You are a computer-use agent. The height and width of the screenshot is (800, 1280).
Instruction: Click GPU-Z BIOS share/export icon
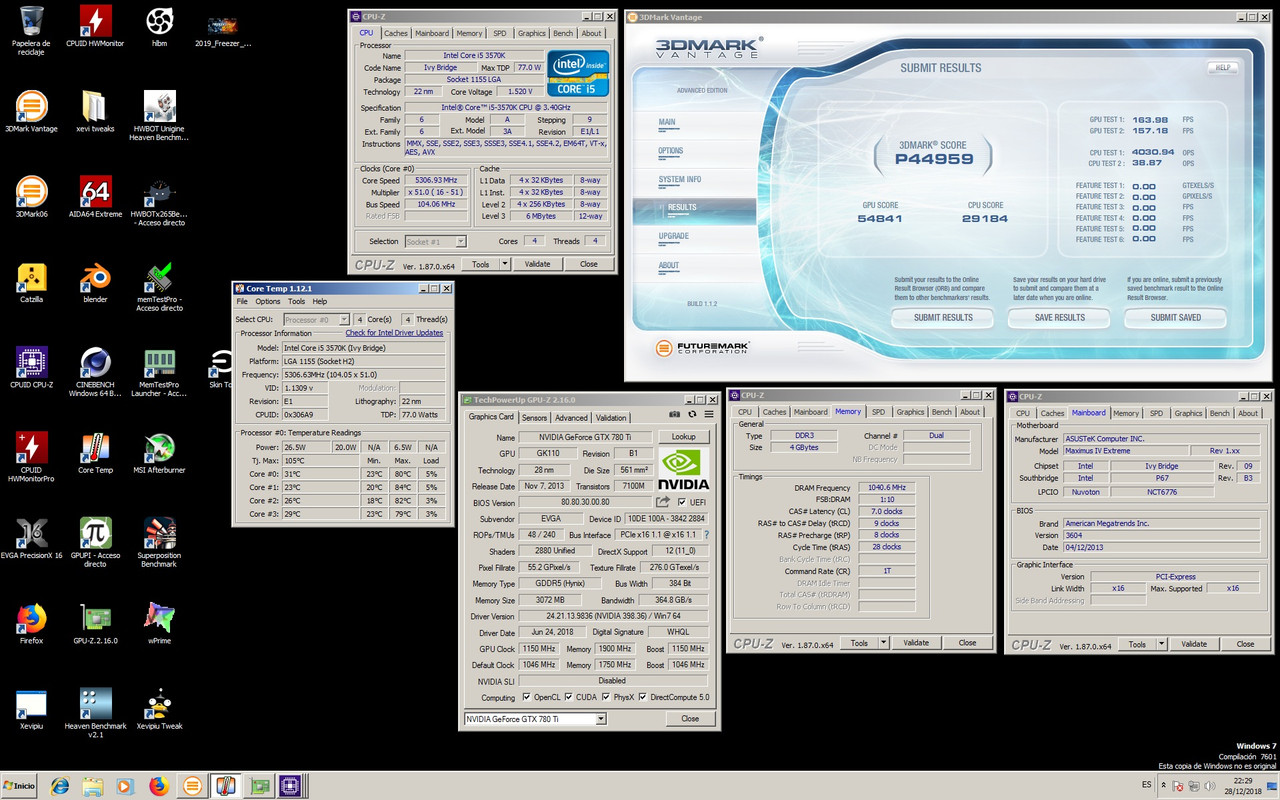(x=662, y=502)
